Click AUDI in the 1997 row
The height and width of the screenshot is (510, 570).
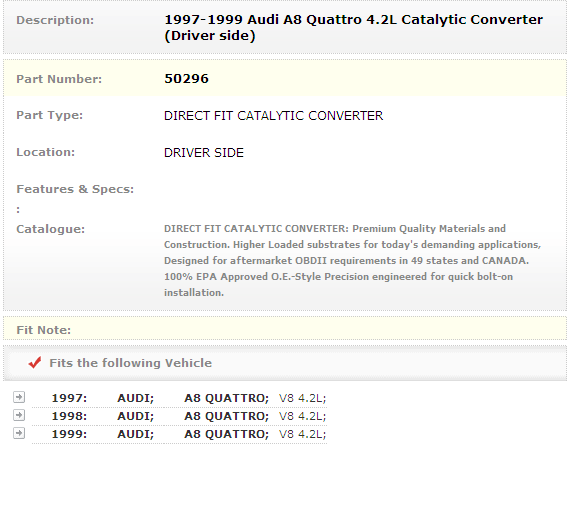136,398
